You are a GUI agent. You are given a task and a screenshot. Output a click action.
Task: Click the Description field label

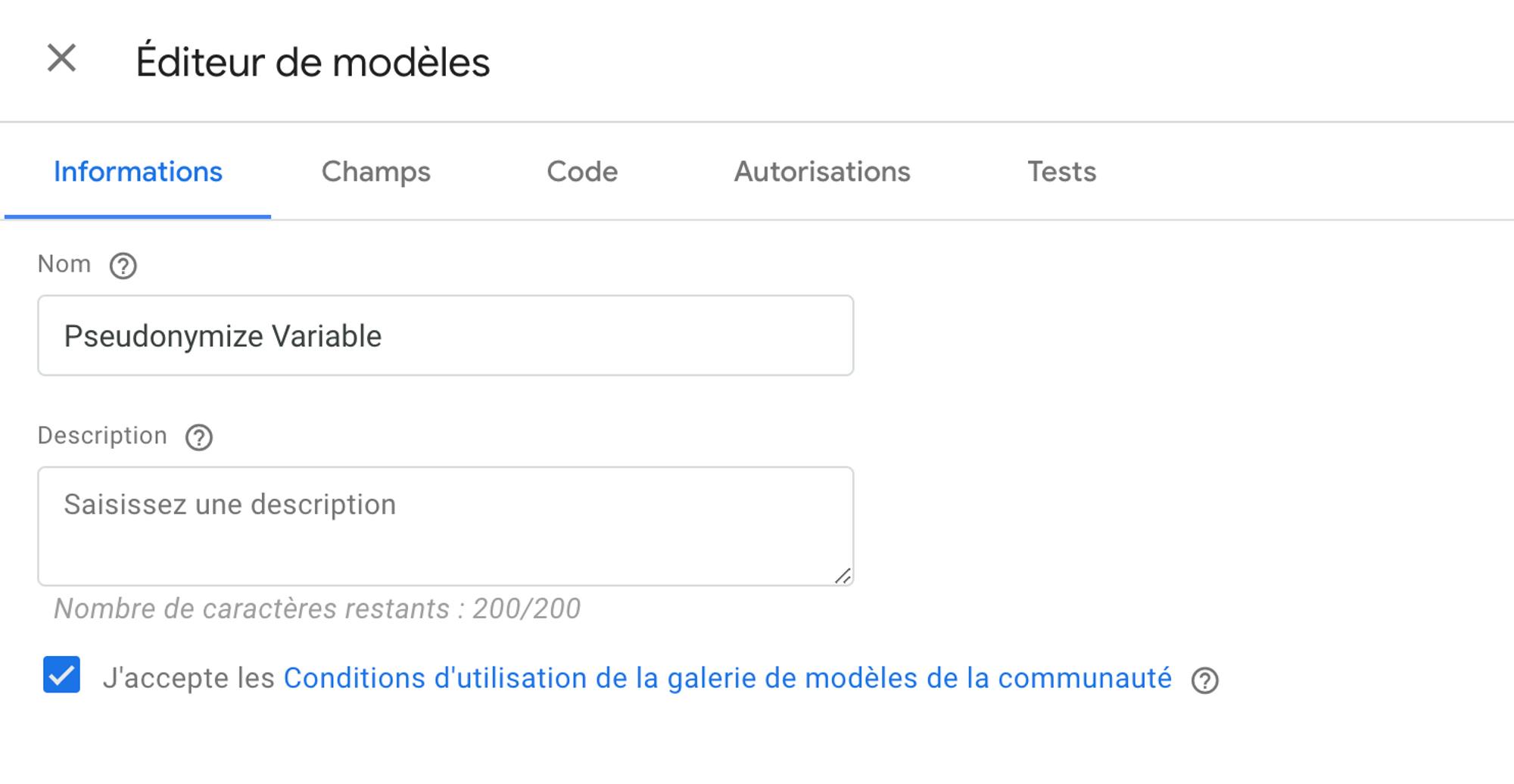pos(102,436)
